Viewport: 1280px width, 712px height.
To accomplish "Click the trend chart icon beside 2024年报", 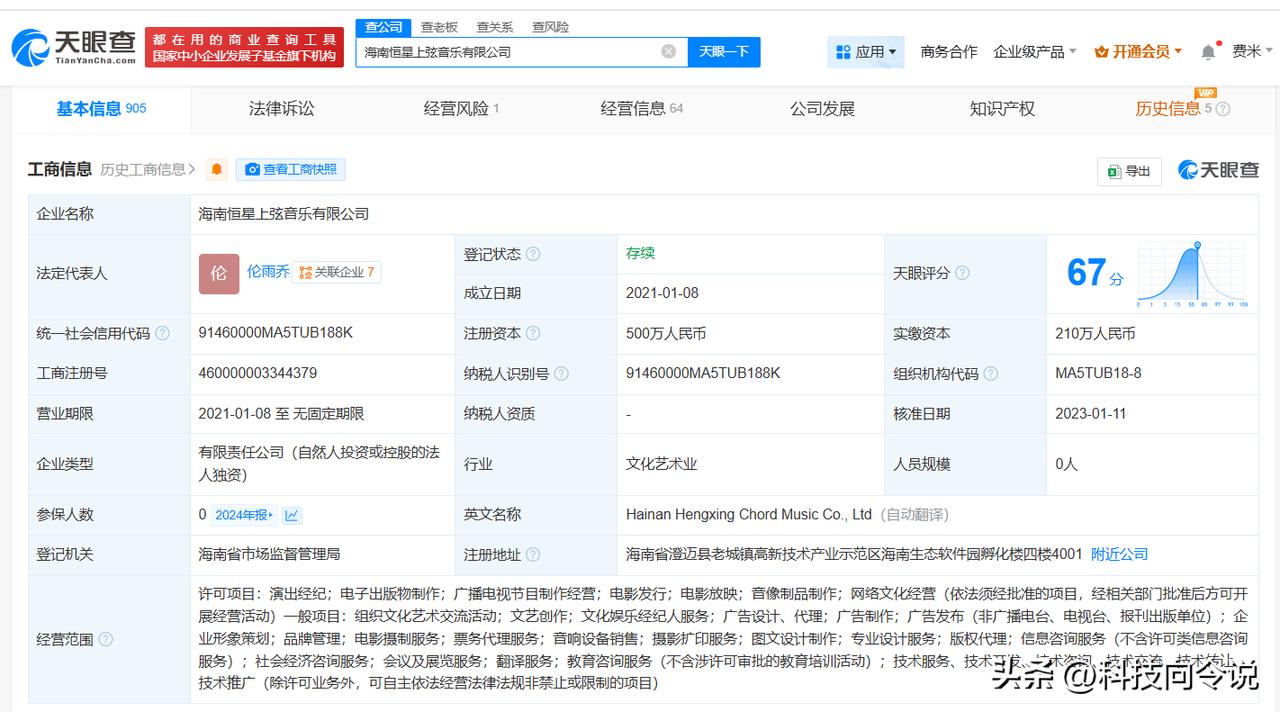I will click(x=292, y=515).
